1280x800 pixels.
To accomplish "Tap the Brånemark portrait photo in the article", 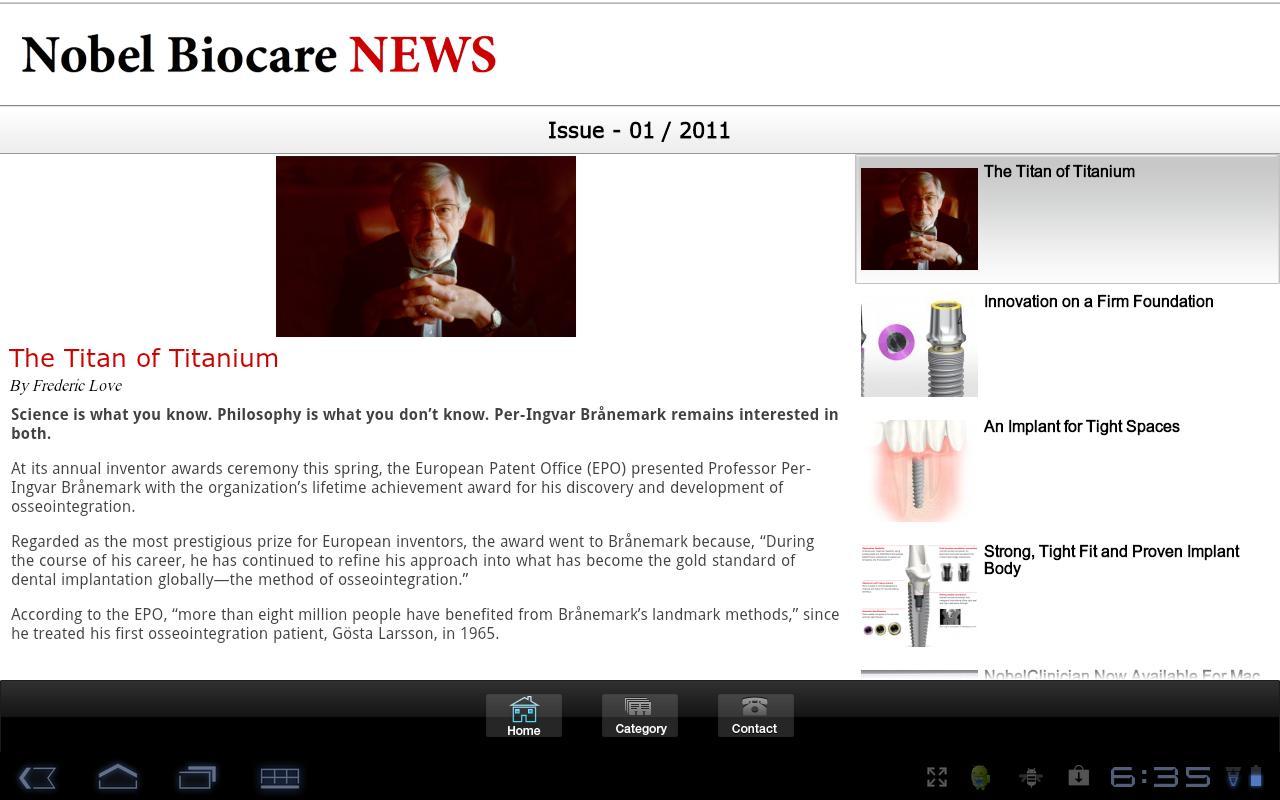I will tap(425, 245).
